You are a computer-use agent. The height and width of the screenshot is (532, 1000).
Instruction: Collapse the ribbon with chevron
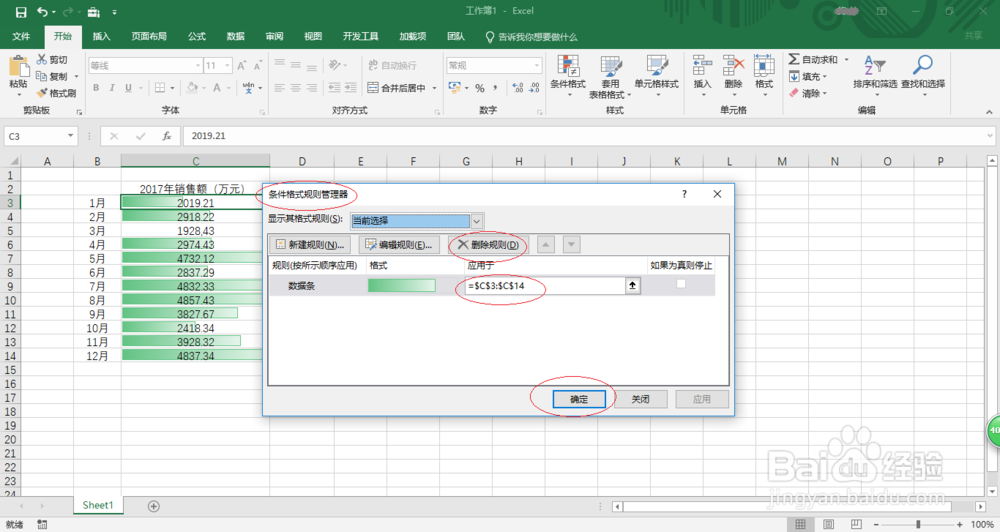(x=989, y=112)
